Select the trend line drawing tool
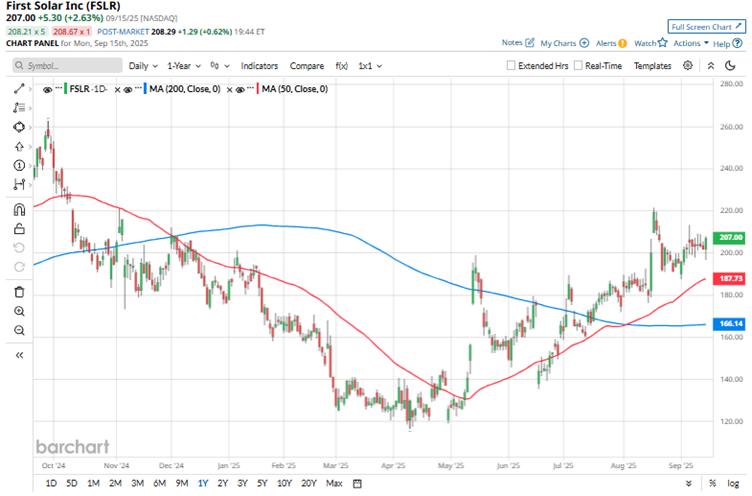Screen dimensions: 752x496 pos(19,89)
